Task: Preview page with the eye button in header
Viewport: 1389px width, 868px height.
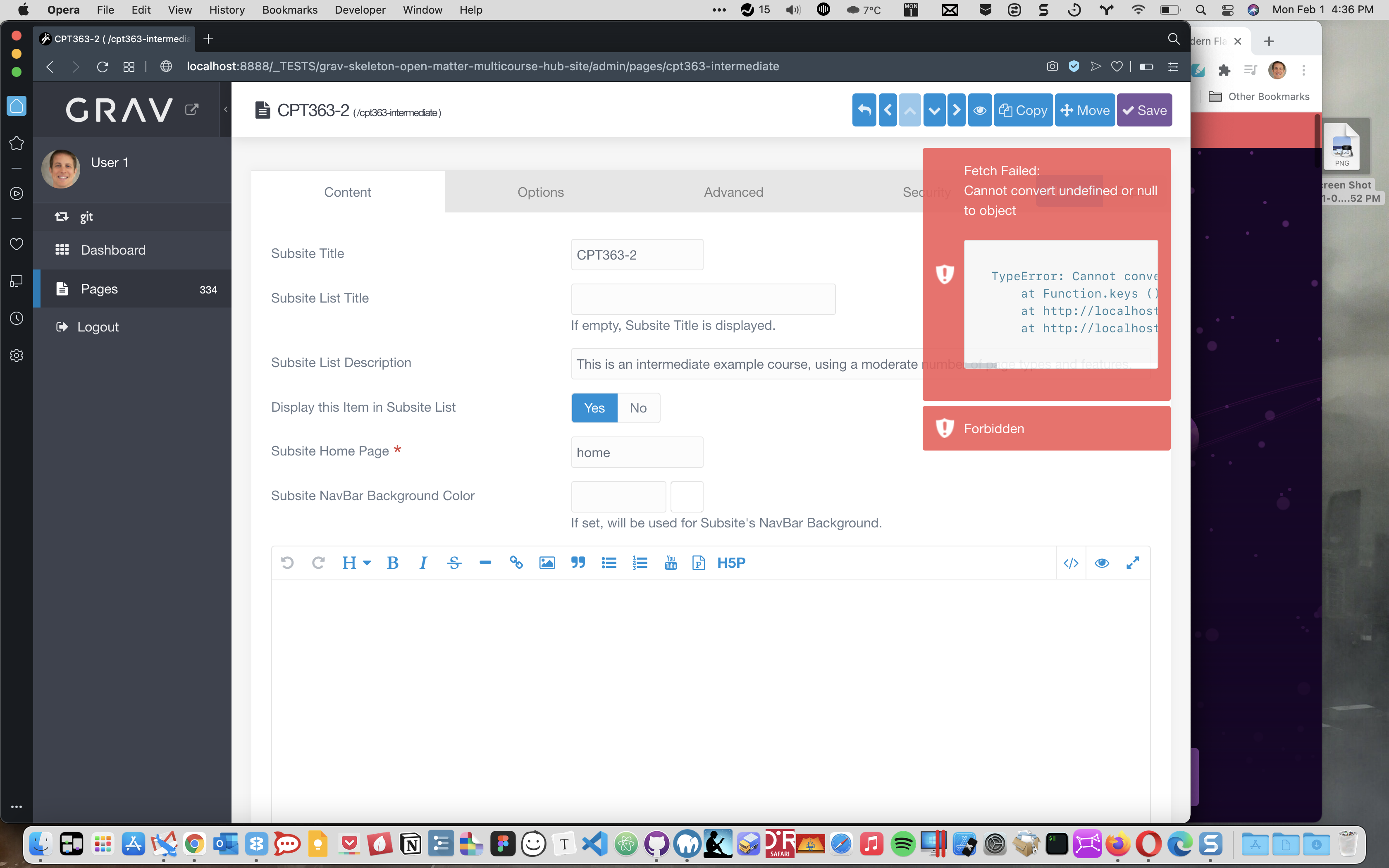Action: coord(980,110)
